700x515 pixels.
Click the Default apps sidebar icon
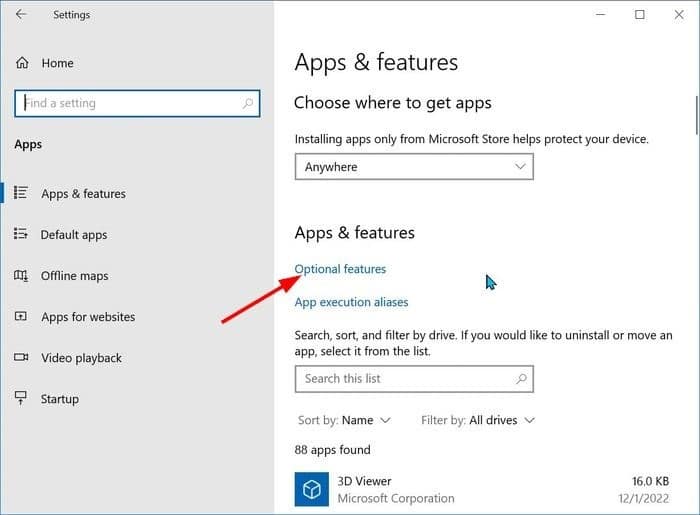[x=21, y=233]
